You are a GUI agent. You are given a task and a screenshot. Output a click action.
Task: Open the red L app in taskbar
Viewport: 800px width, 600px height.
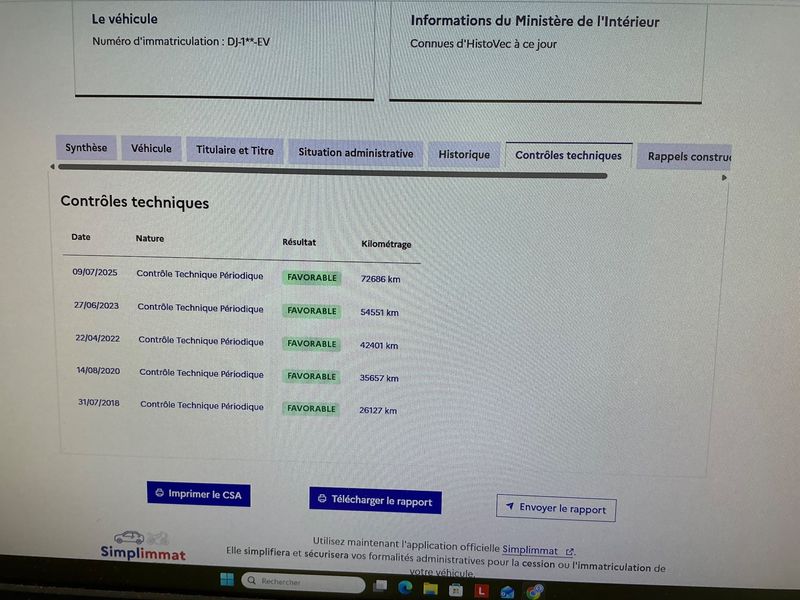(x=481, y=591)
